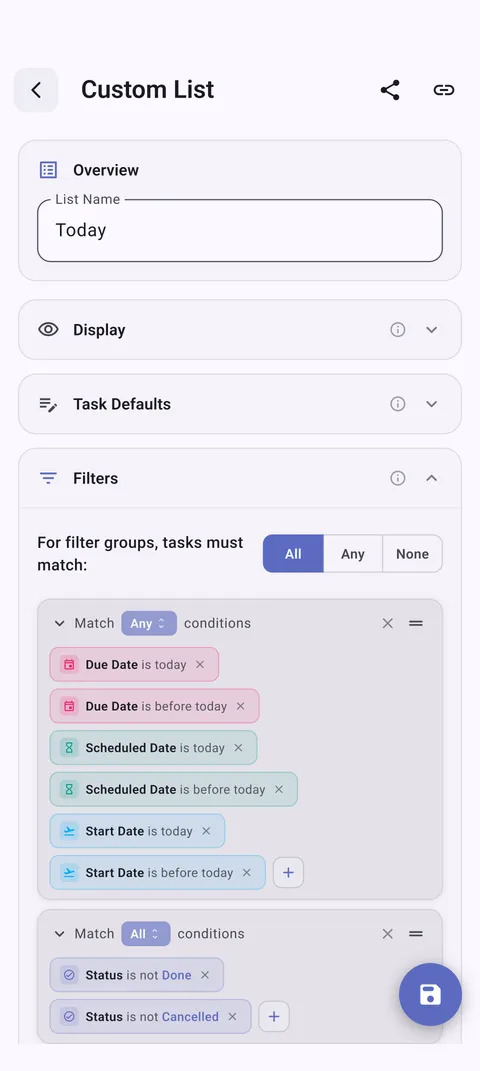Click the Filters funnel icon

pyautogui.click(x=48, y=478)
